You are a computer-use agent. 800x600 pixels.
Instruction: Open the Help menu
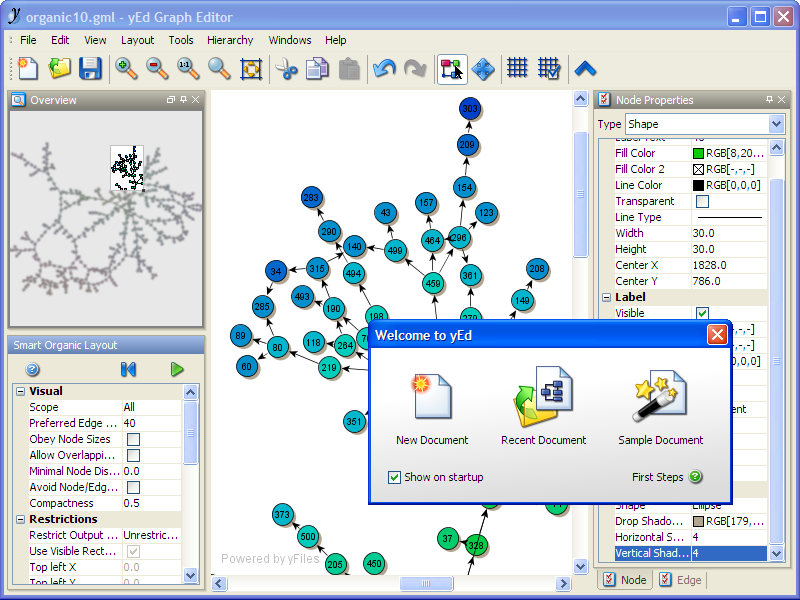336,40
